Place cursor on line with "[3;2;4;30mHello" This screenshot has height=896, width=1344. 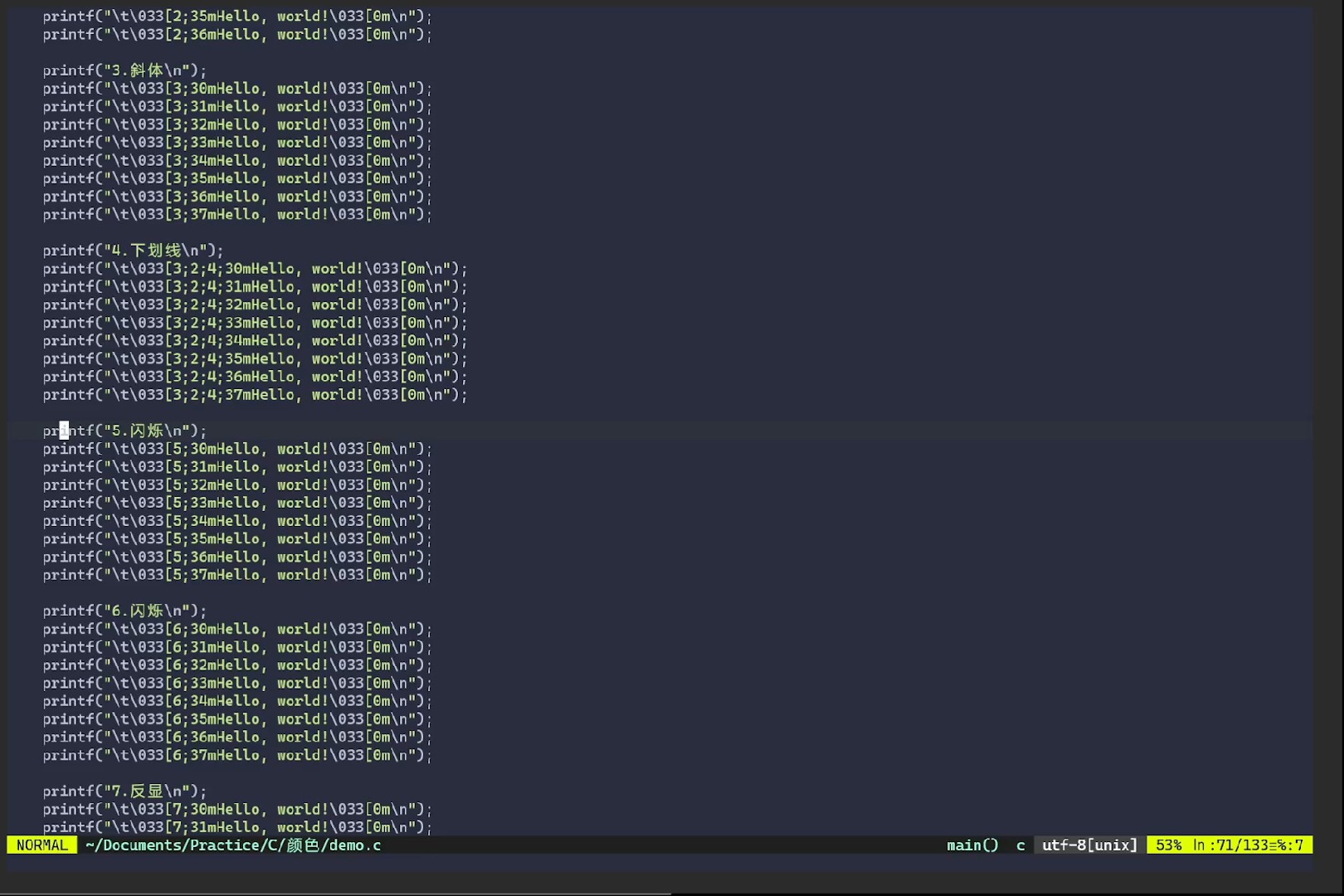[x=255, y=269]
